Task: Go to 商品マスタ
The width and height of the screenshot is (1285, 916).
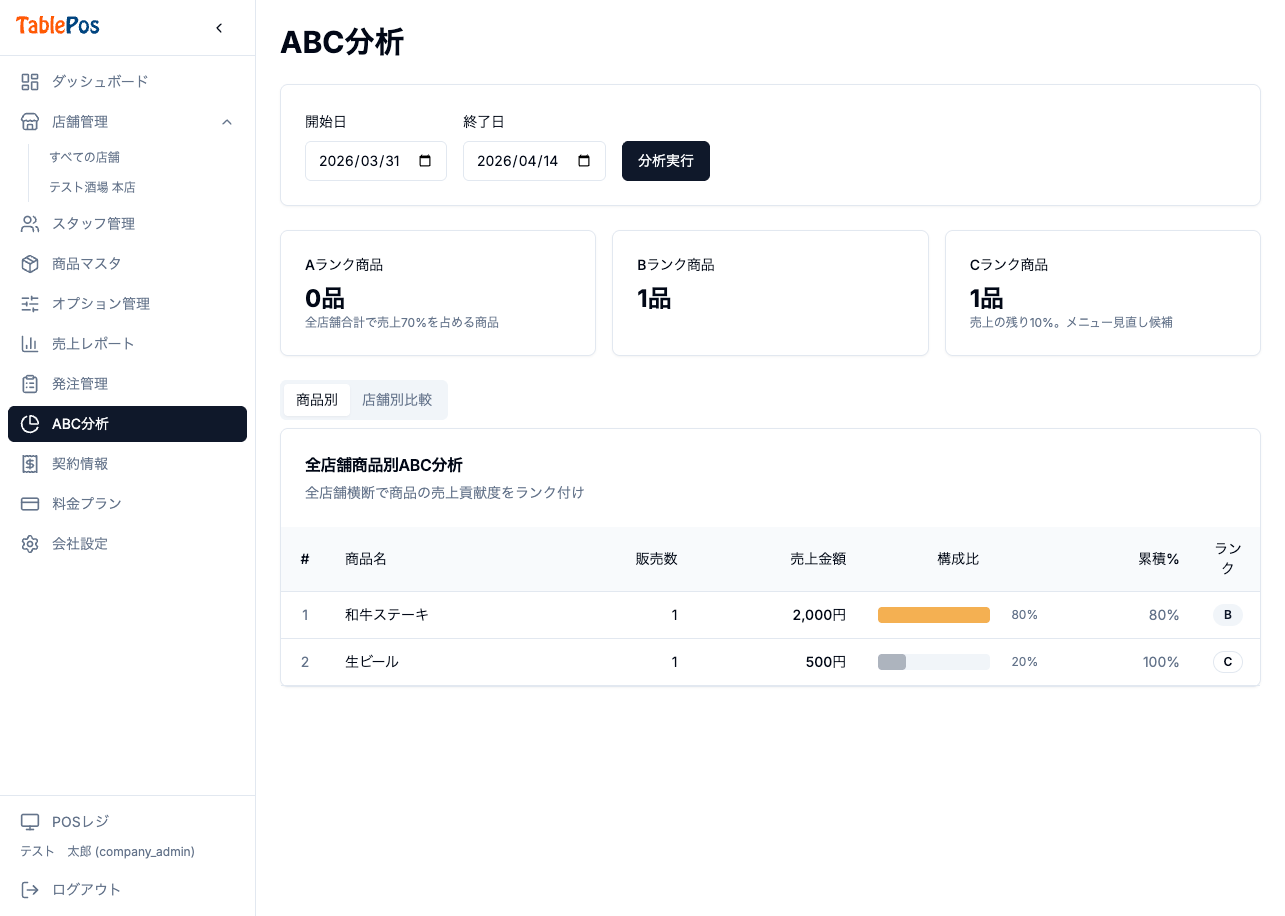Action: [127, 264]
